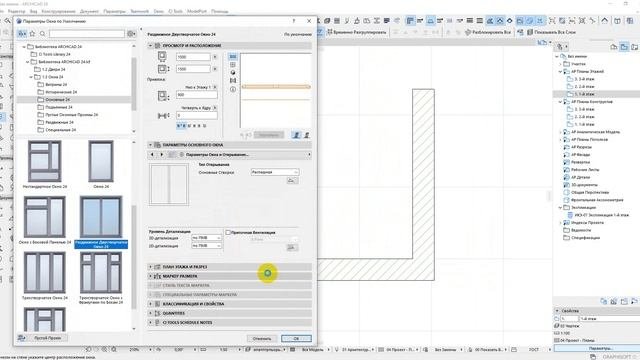The image size is (640, 360).
Task: Click the OK button
Action: click(x=296, y=338)
